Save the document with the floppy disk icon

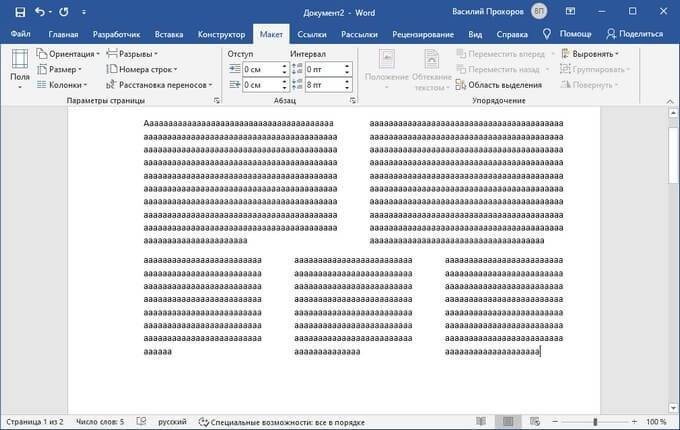point(20,12)
